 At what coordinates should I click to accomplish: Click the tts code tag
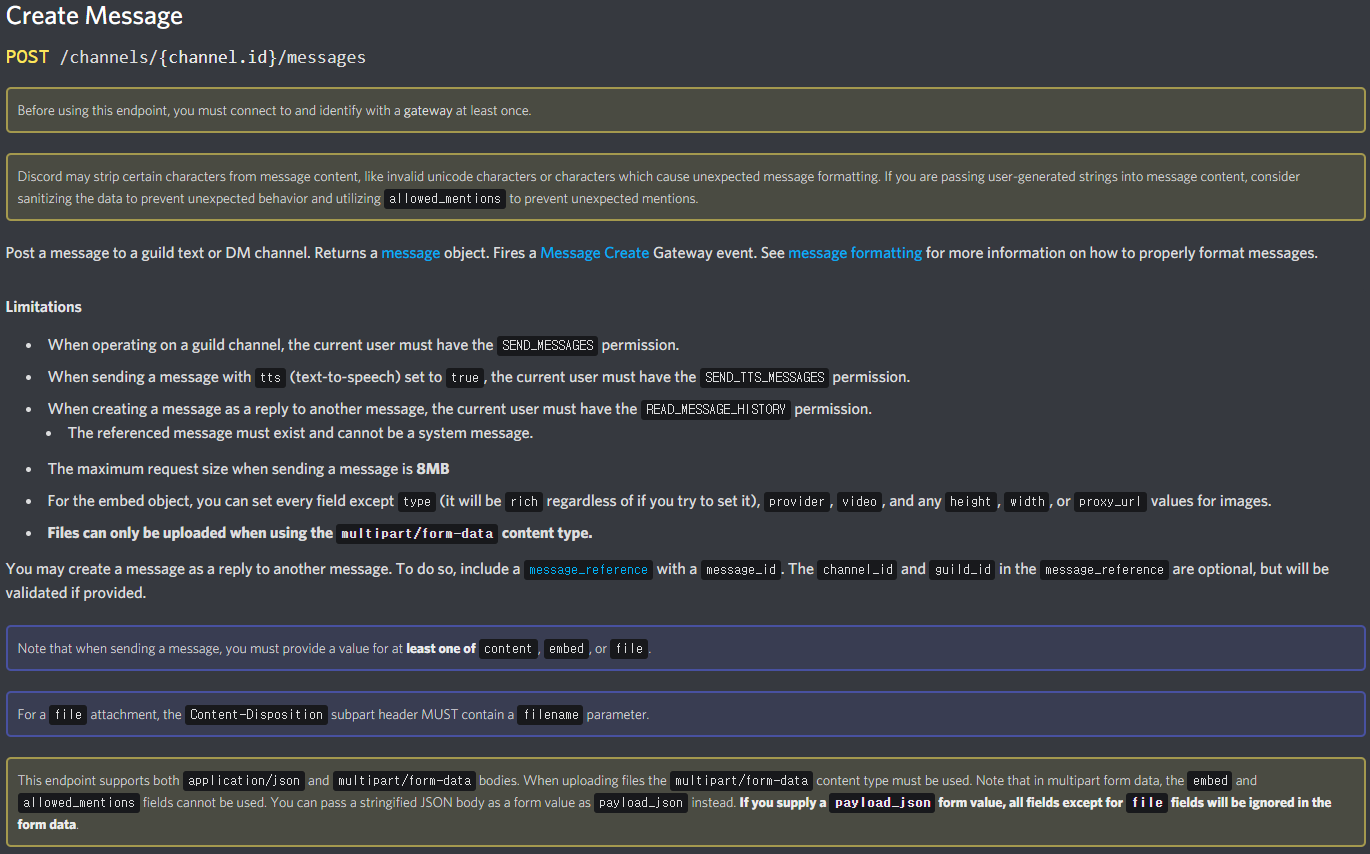point(270,378)
